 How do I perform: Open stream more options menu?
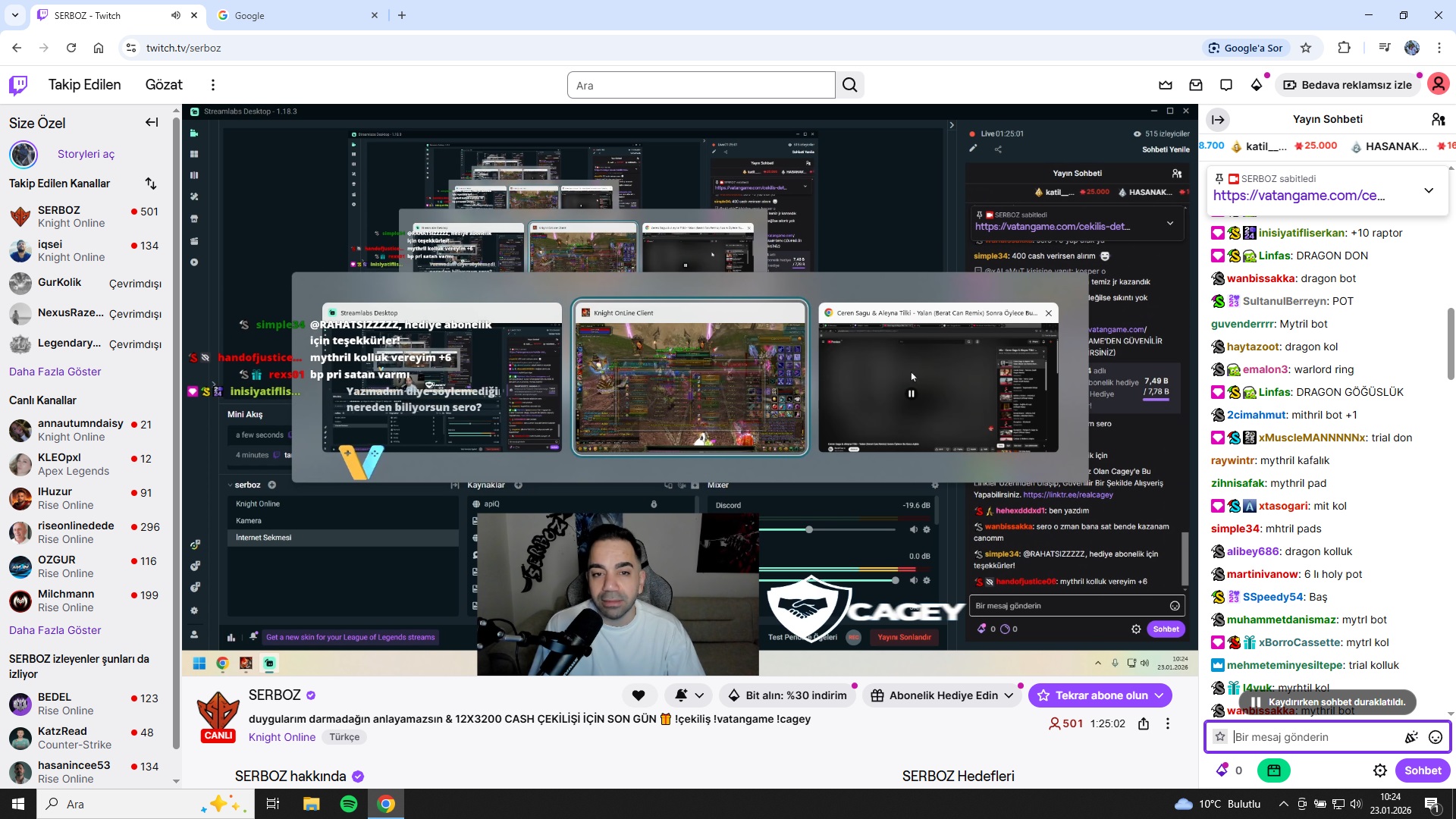pyautogui.click(x=1168, y=724)
